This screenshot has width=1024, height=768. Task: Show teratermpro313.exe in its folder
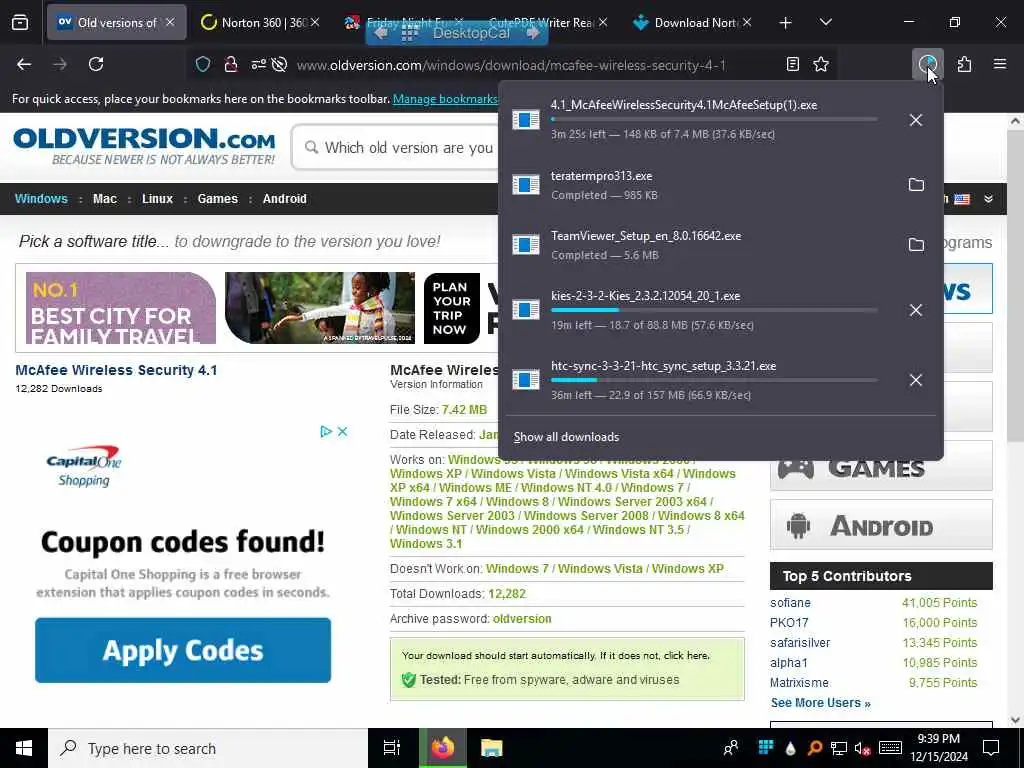point(916,185)
